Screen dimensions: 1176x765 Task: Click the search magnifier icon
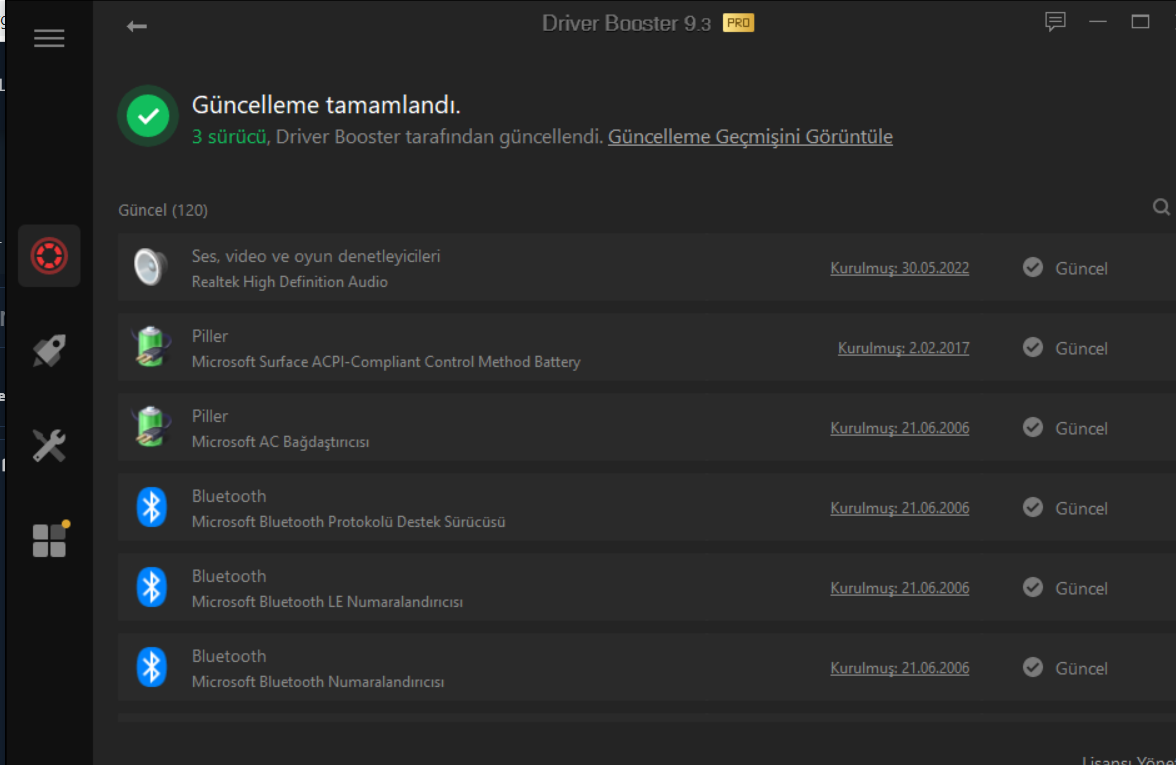[x=1161, y=207]
